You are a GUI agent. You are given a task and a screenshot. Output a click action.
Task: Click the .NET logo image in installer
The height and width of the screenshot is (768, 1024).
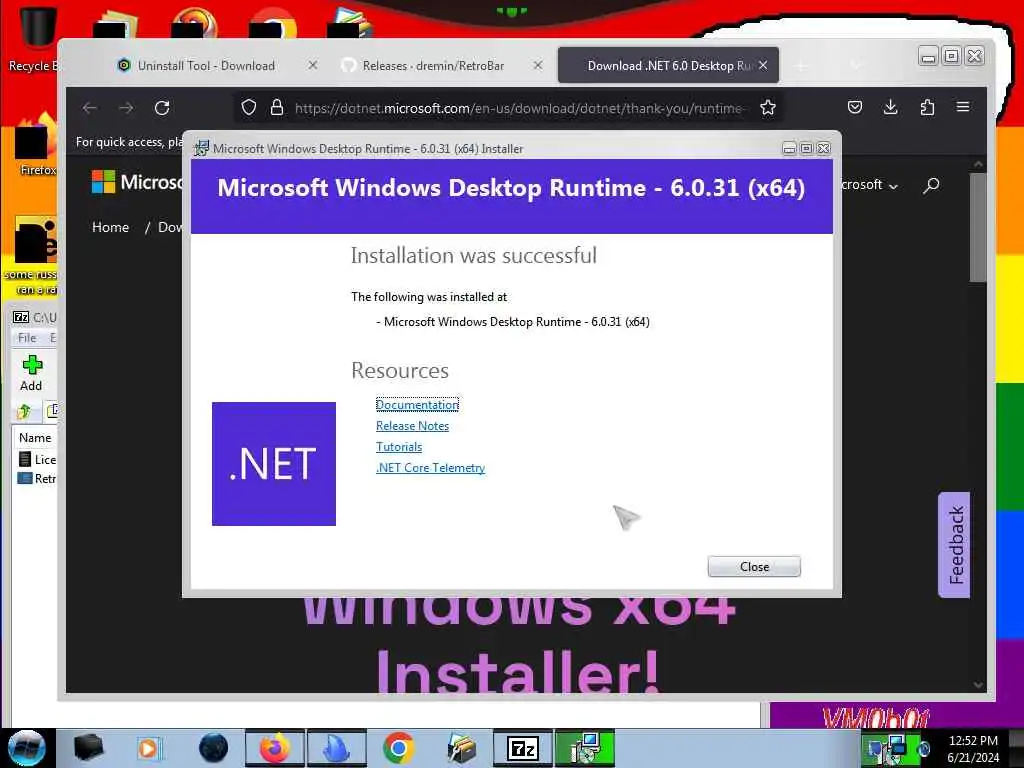click(x=274, y=464)
